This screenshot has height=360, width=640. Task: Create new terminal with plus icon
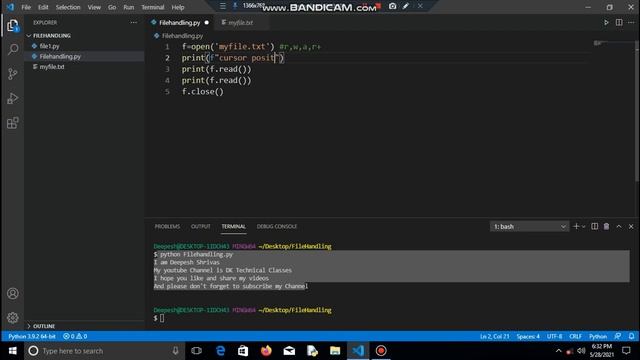576,226
